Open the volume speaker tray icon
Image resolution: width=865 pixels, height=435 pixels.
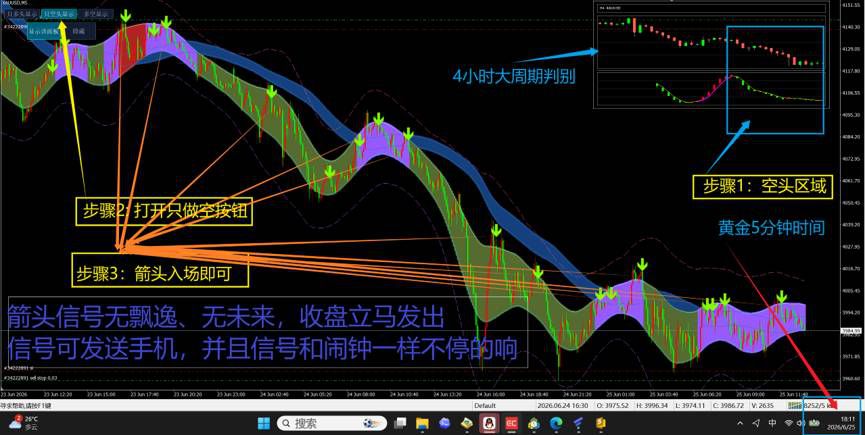click(x=801, y=423)
